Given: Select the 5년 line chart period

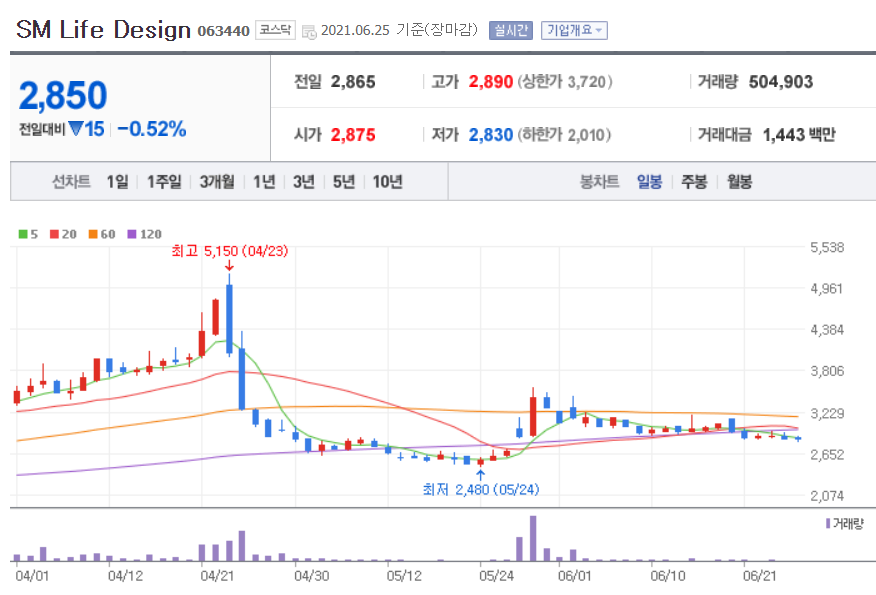Looking at the screenshot, I should pyautogui.click(x=344, y=182).
